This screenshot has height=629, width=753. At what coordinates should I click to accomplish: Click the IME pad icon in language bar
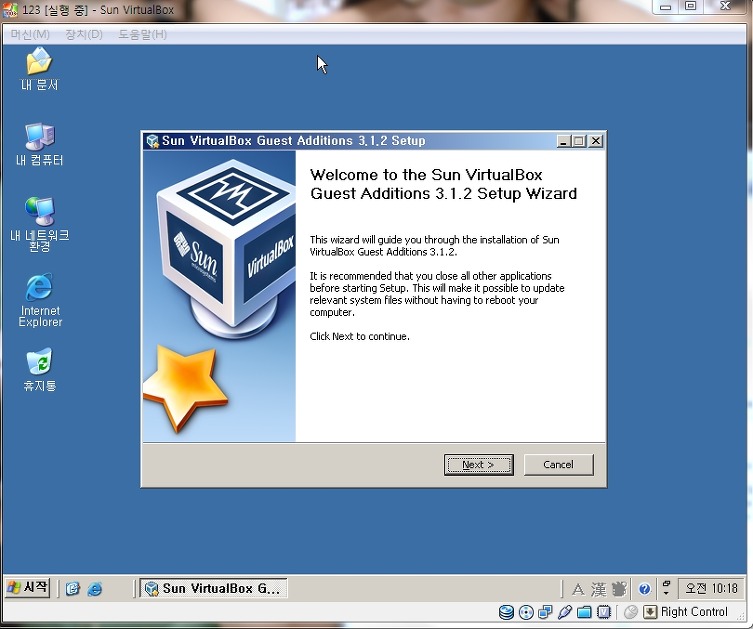(x=619, y=589)
